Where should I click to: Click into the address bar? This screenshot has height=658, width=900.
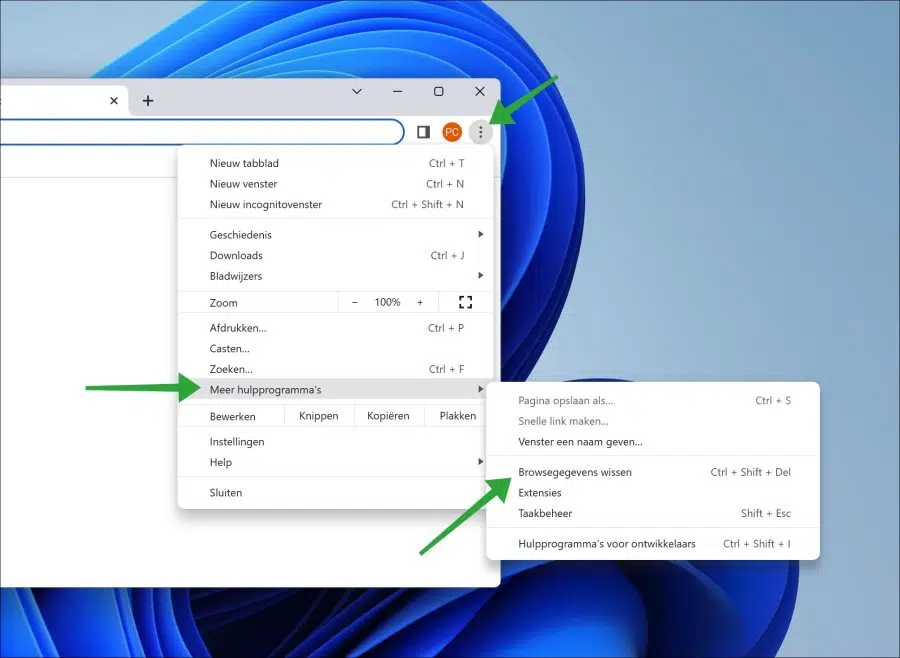click(x=201, y=132)
